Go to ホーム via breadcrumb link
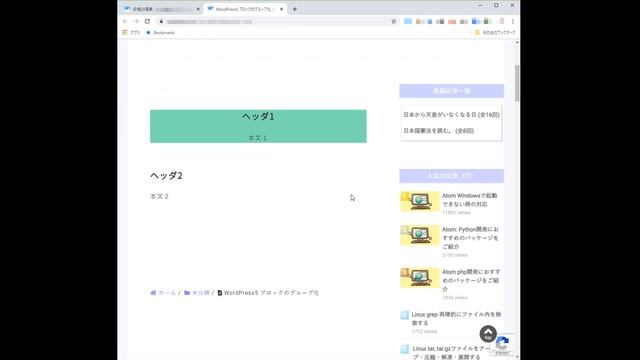Viewport: 640px width, 360px height. coord(167,293)
